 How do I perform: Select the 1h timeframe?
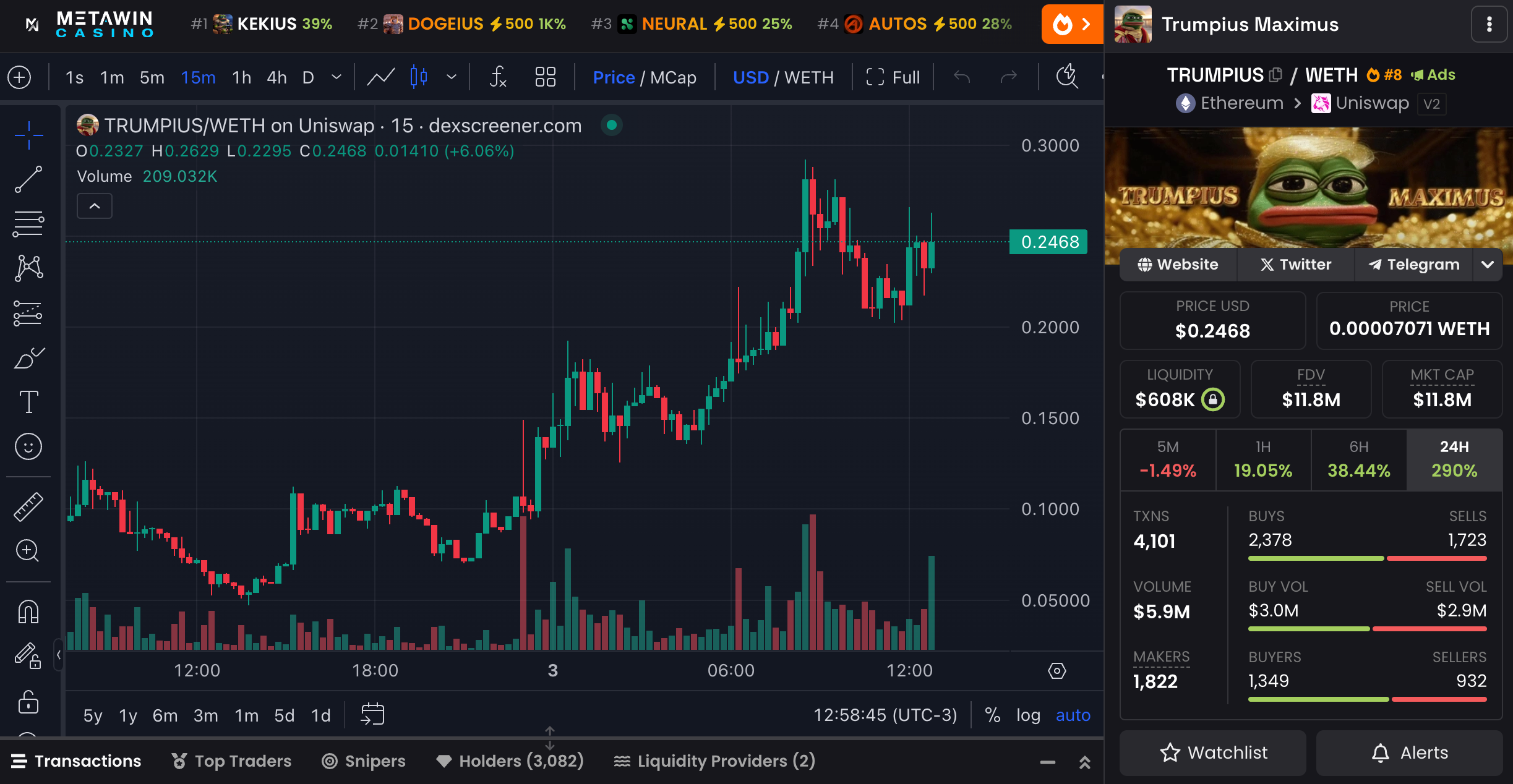click(241, 77)
